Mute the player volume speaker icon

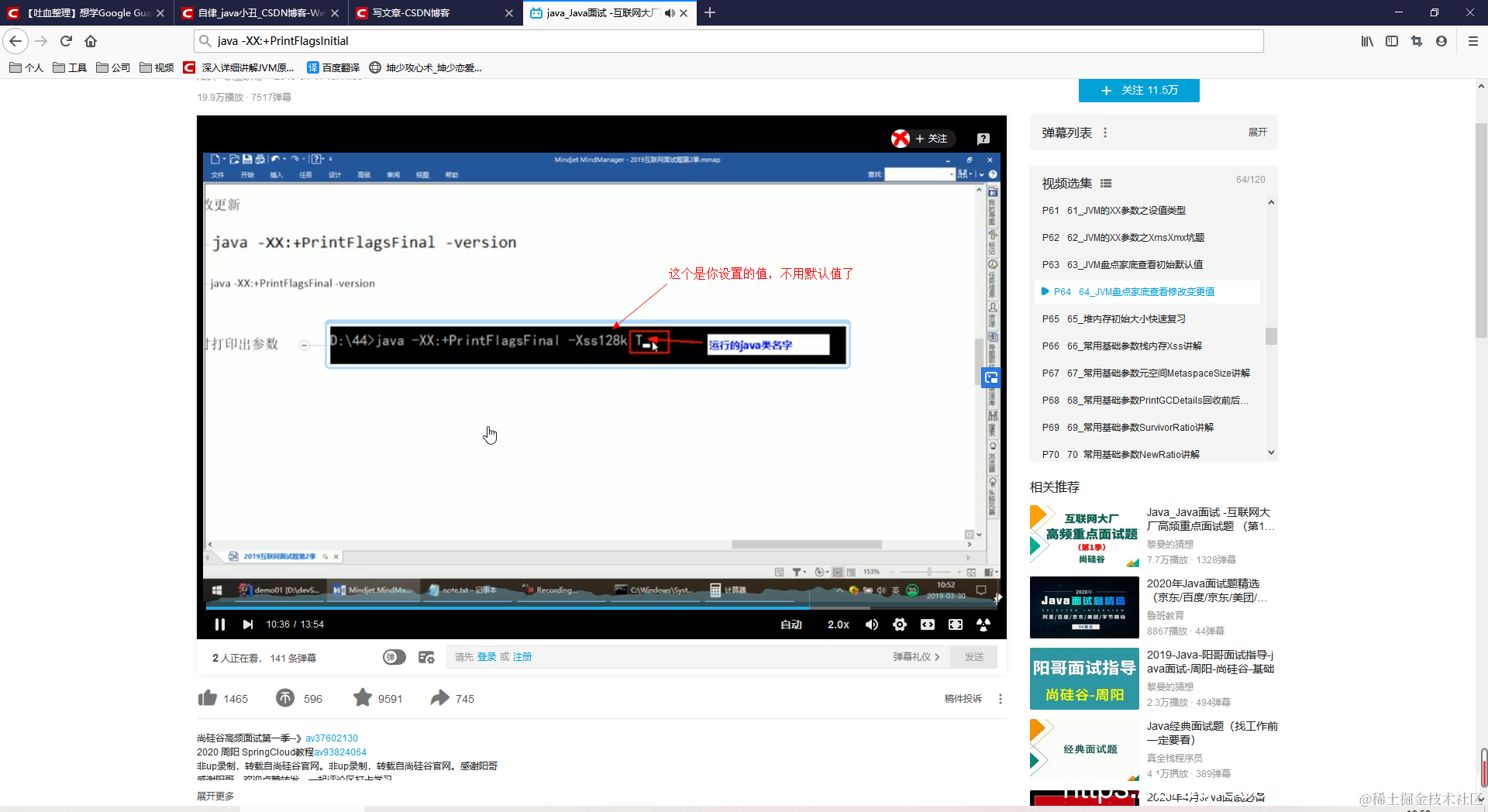872,624
